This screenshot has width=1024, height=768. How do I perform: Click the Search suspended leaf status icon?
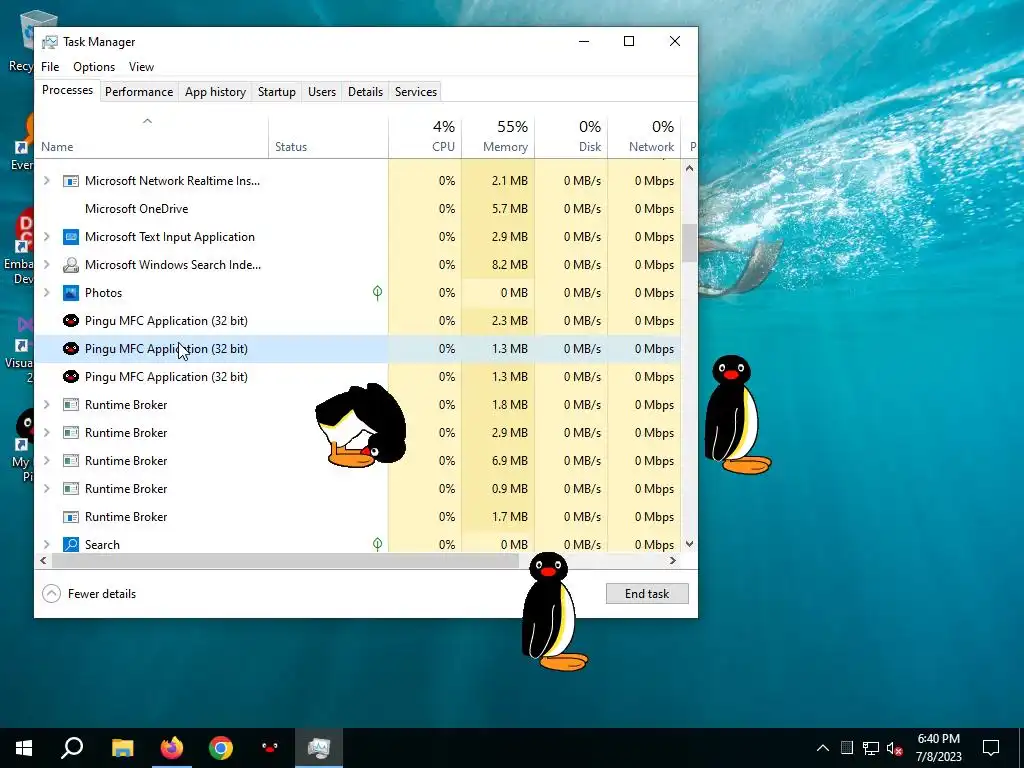tap(377, 544)
